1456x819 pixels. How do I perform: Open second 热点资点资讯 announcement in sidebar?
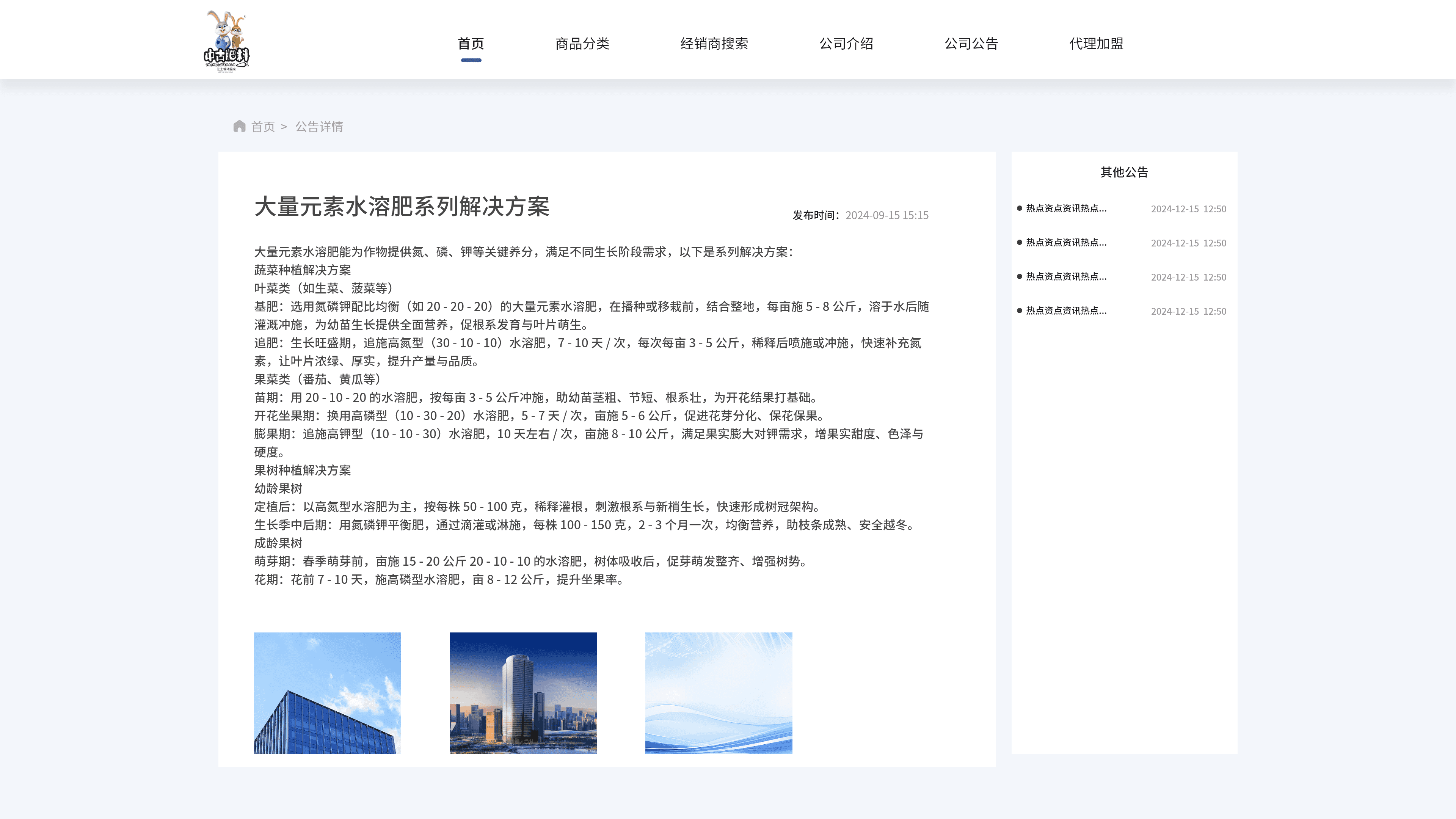coord(1066,243)
